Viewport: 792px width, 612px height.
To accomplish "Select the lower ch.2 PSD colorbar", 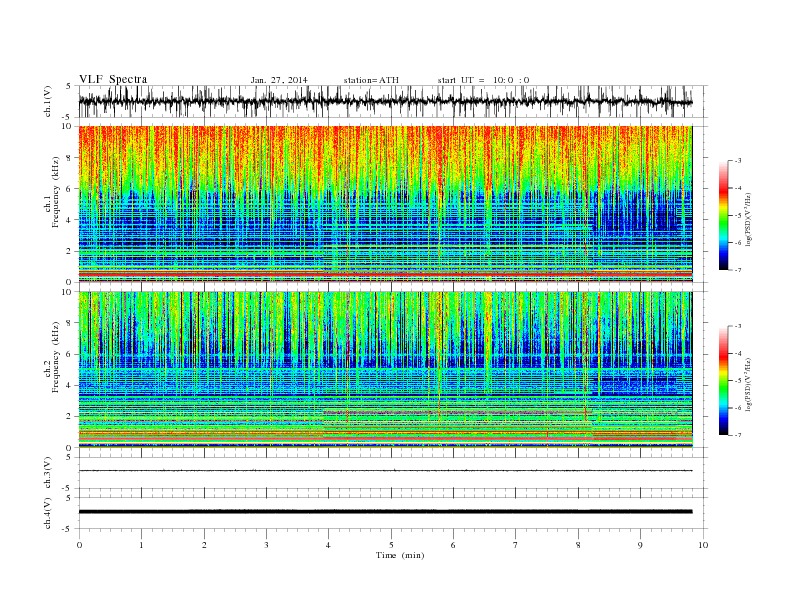I will tap(724, 380).
